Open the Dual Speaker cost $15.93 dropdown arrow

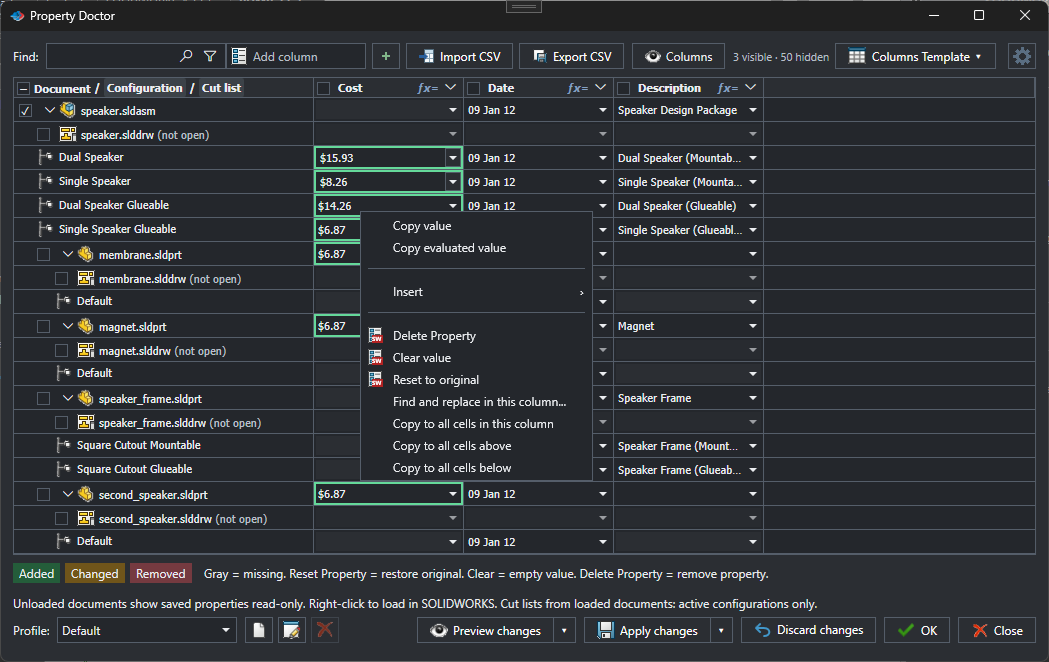(453, 158)
